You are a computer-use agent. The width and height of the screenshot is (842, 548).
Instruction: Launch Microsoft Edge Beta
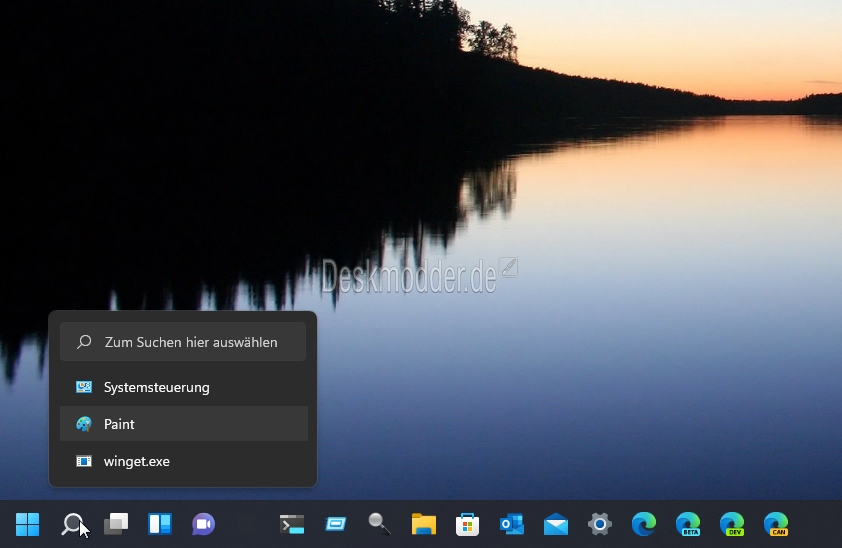coord(688,524)
